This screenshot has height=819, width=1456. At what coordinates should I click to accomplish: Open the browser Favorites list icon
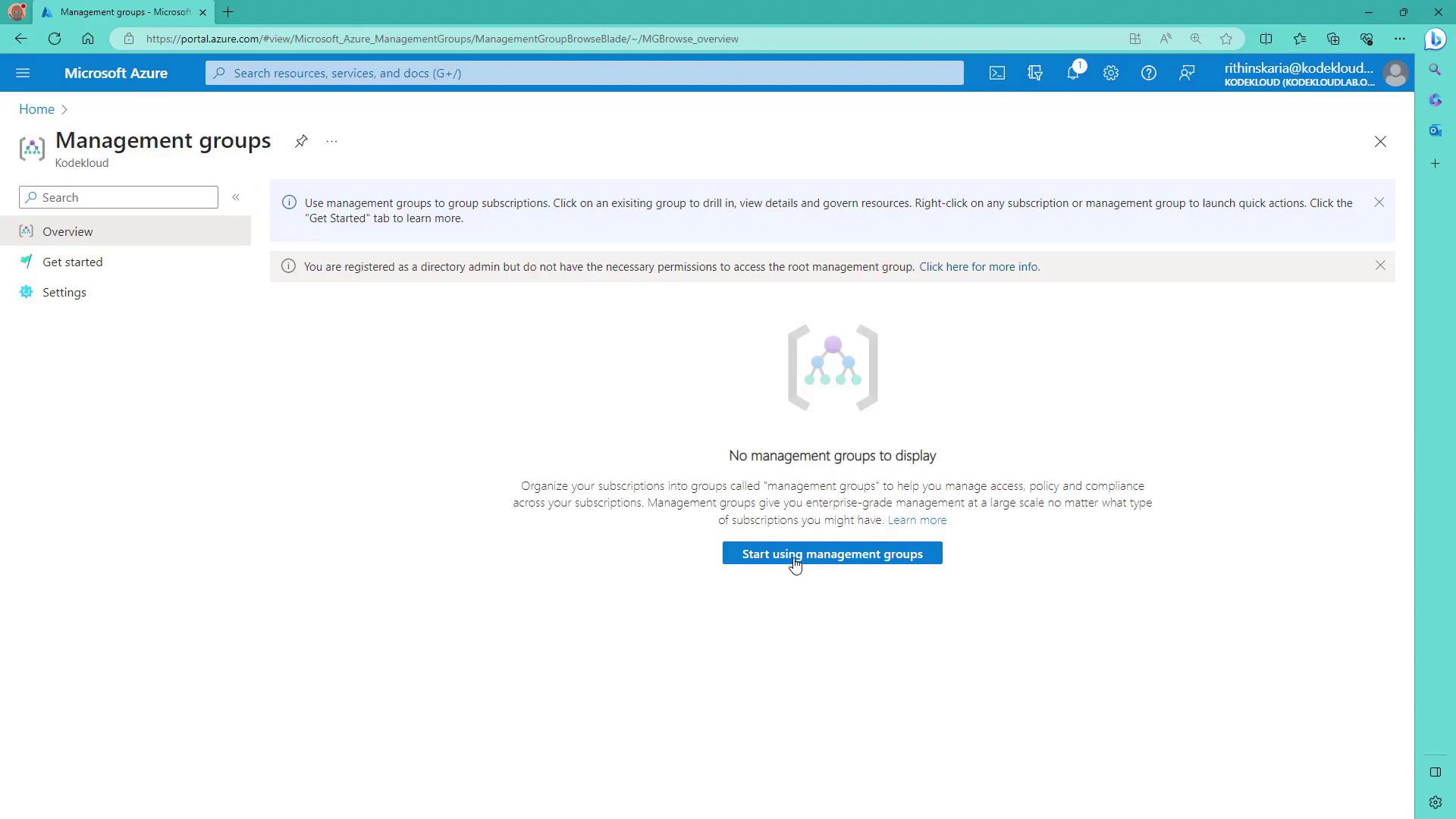(x=1300, y=39)
